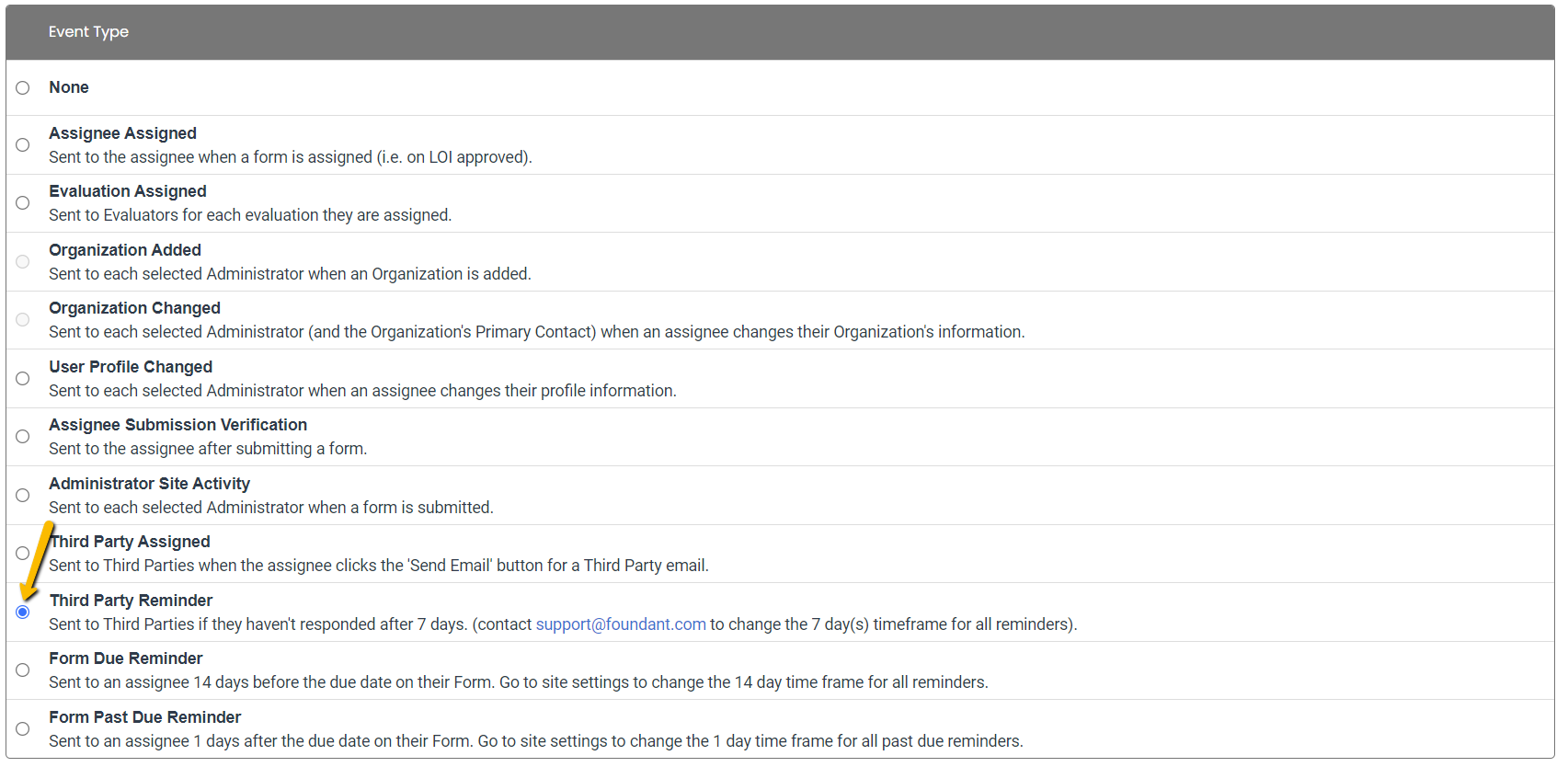Open the support@foundant.com email link

click(x=621, y=624)
